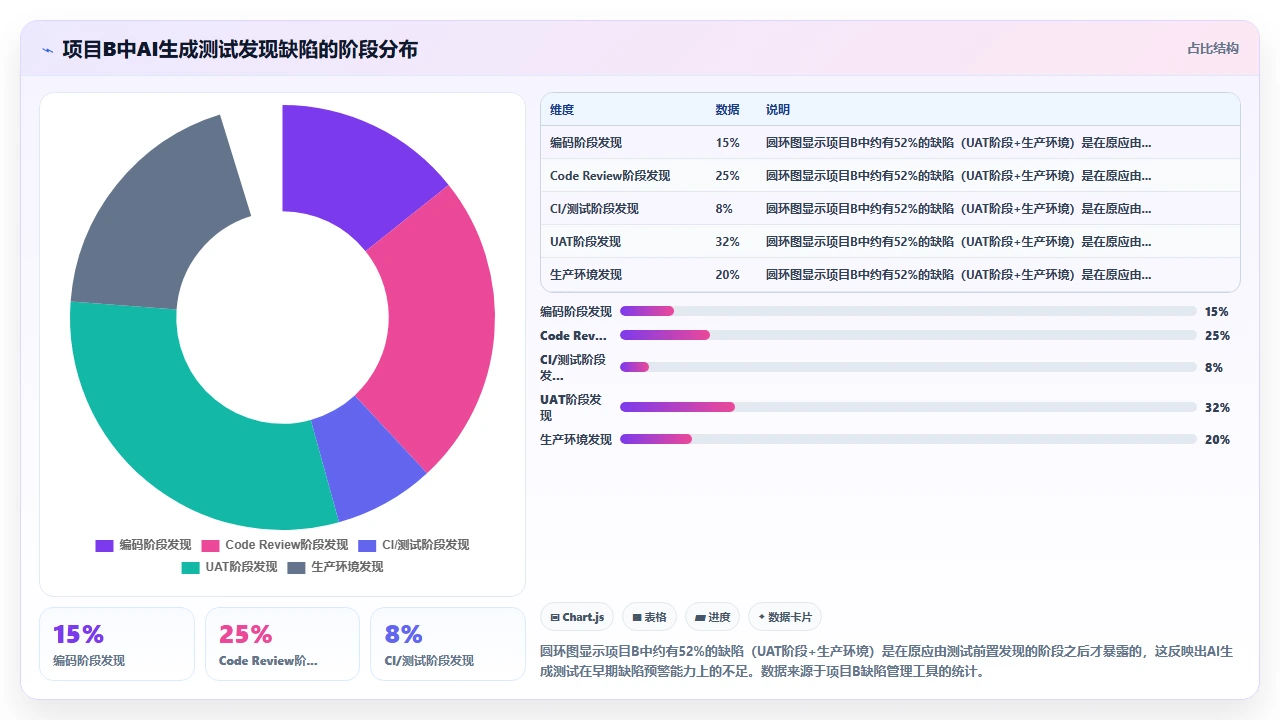Toggle the CI/测试阶段发现 legend swatch
Screen dimensions: 1280x720
click(x=367, y=545)
